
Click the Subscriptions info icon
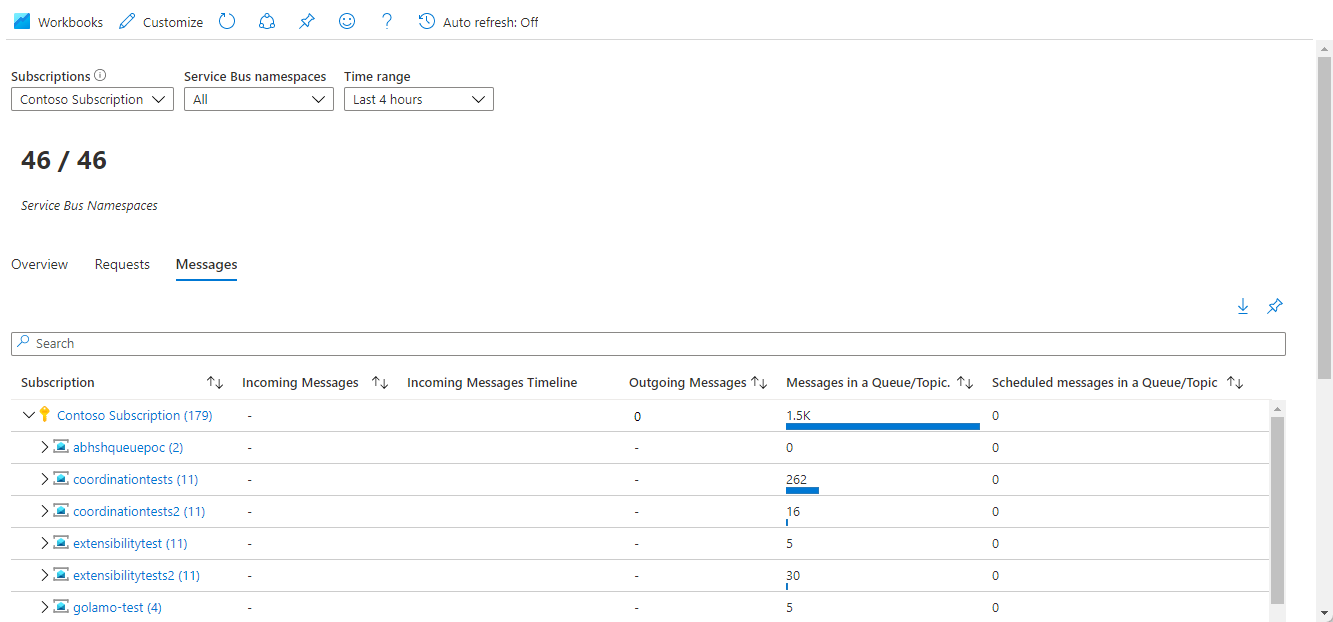[100, 76]
